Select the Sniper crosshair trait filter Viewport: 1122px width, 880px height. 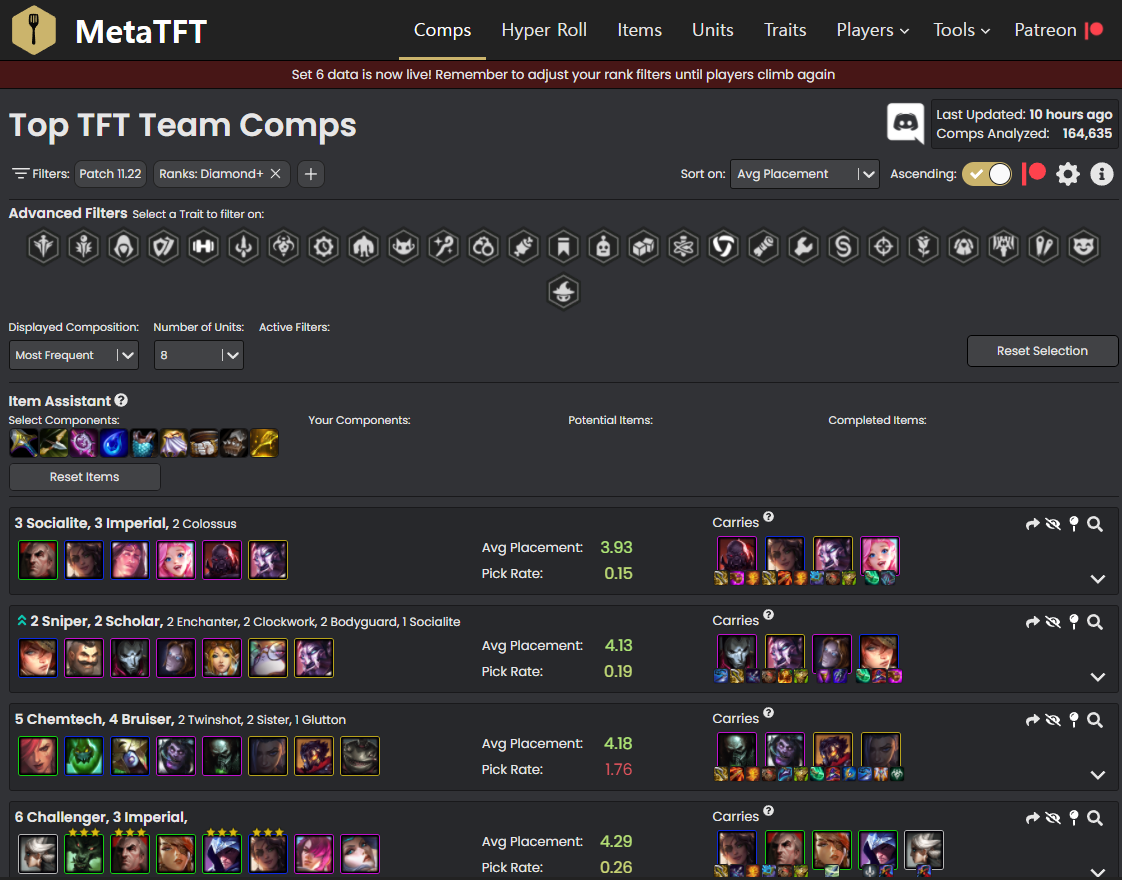click(x=884, y=247)
